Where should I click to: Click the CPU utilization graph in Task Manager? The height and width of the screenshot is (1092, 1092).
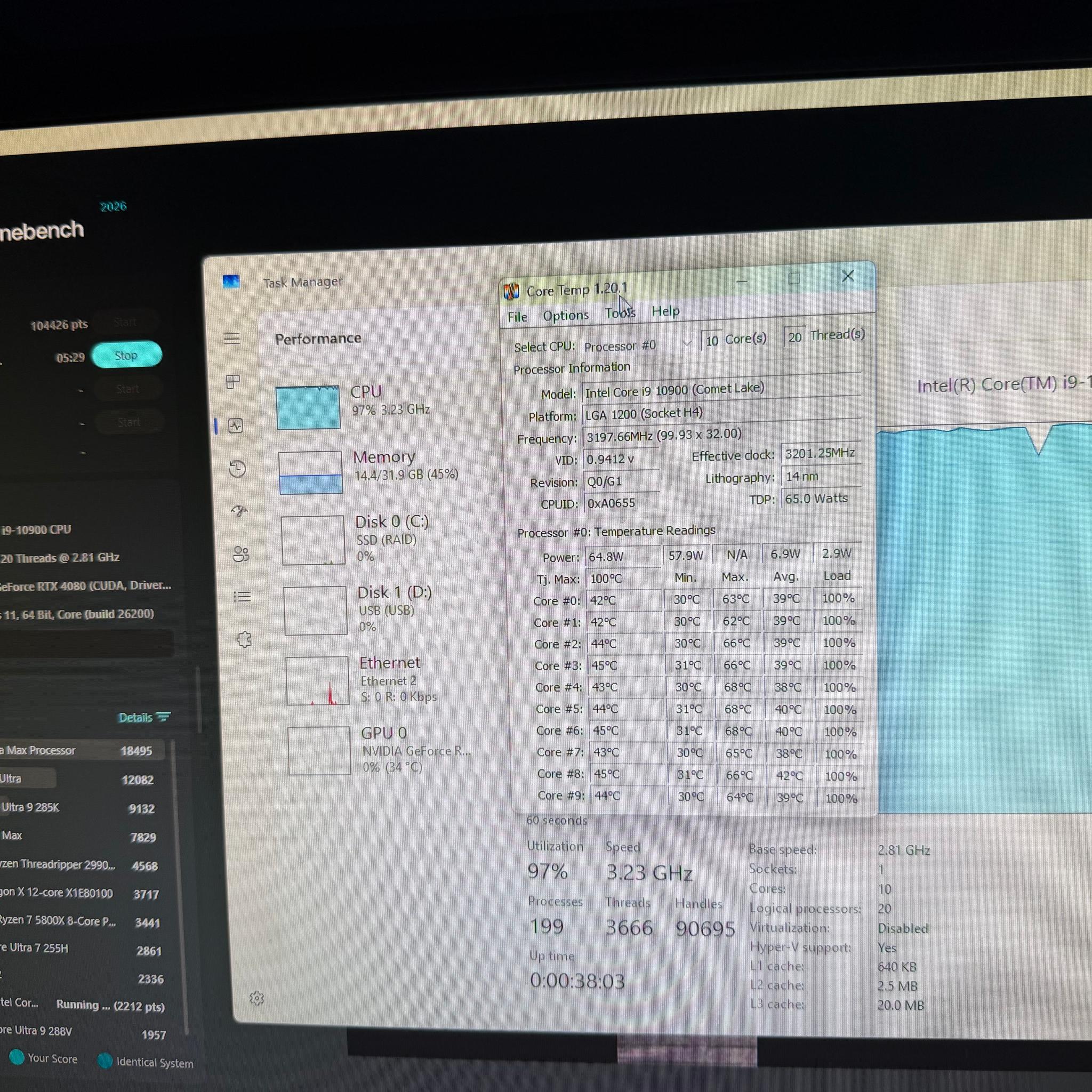pos(983,619)
